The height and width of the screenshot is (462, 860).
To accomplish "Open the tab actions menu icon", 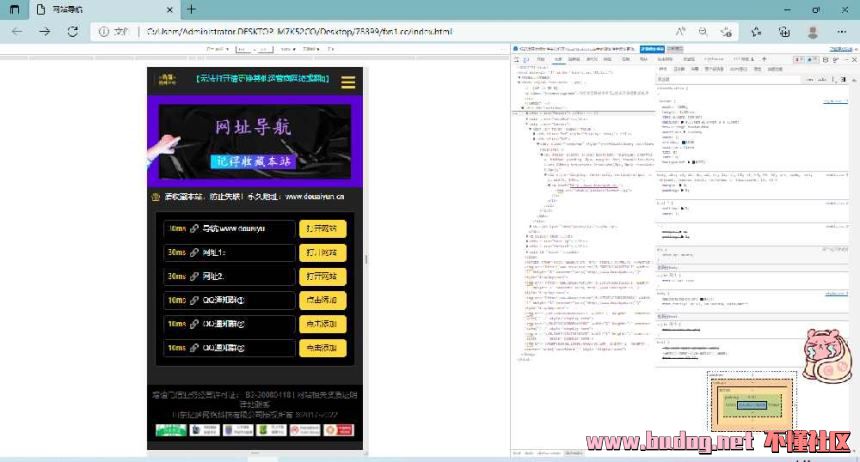I will click(x=15, y=9).
